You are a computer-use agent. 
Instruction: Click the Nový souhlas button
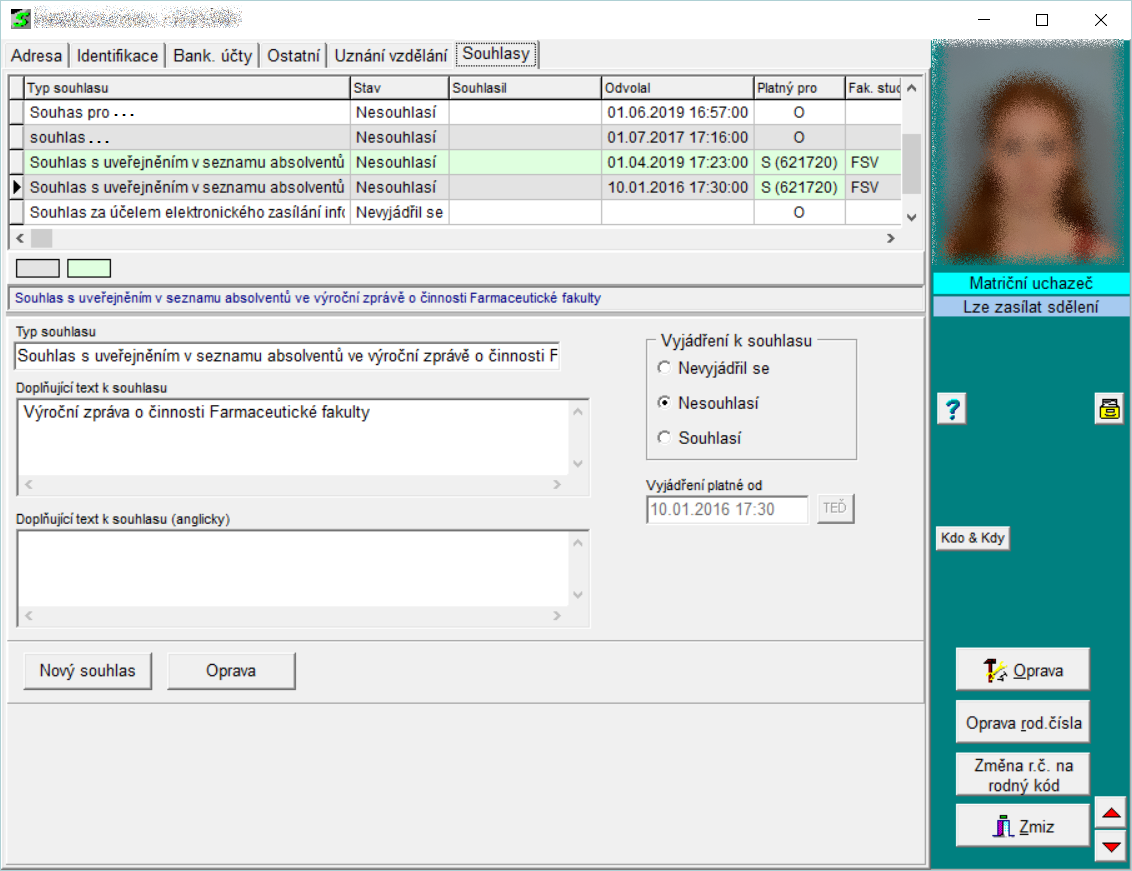coord(87,671)
